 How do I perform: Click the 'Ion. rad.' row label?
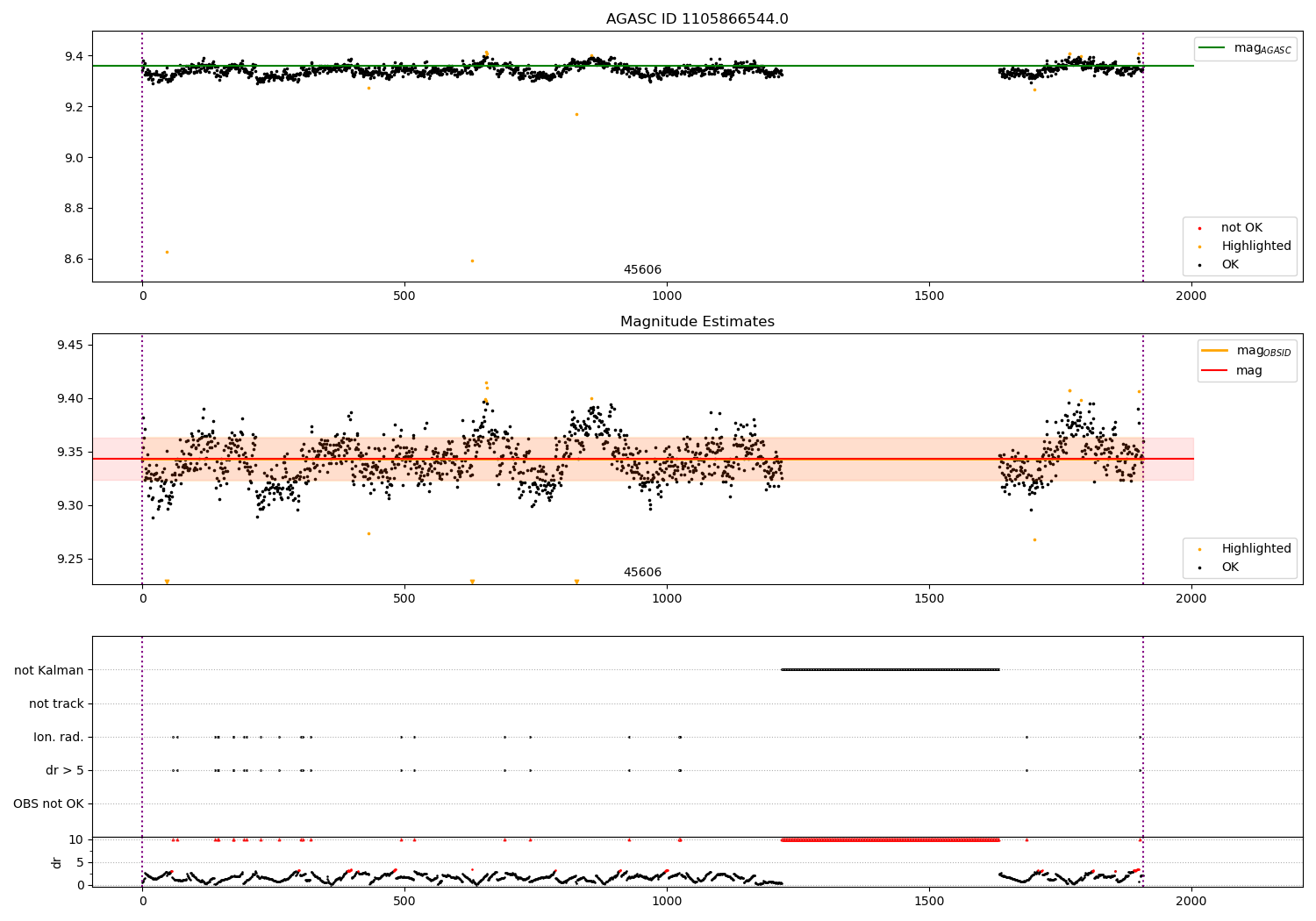59,737
